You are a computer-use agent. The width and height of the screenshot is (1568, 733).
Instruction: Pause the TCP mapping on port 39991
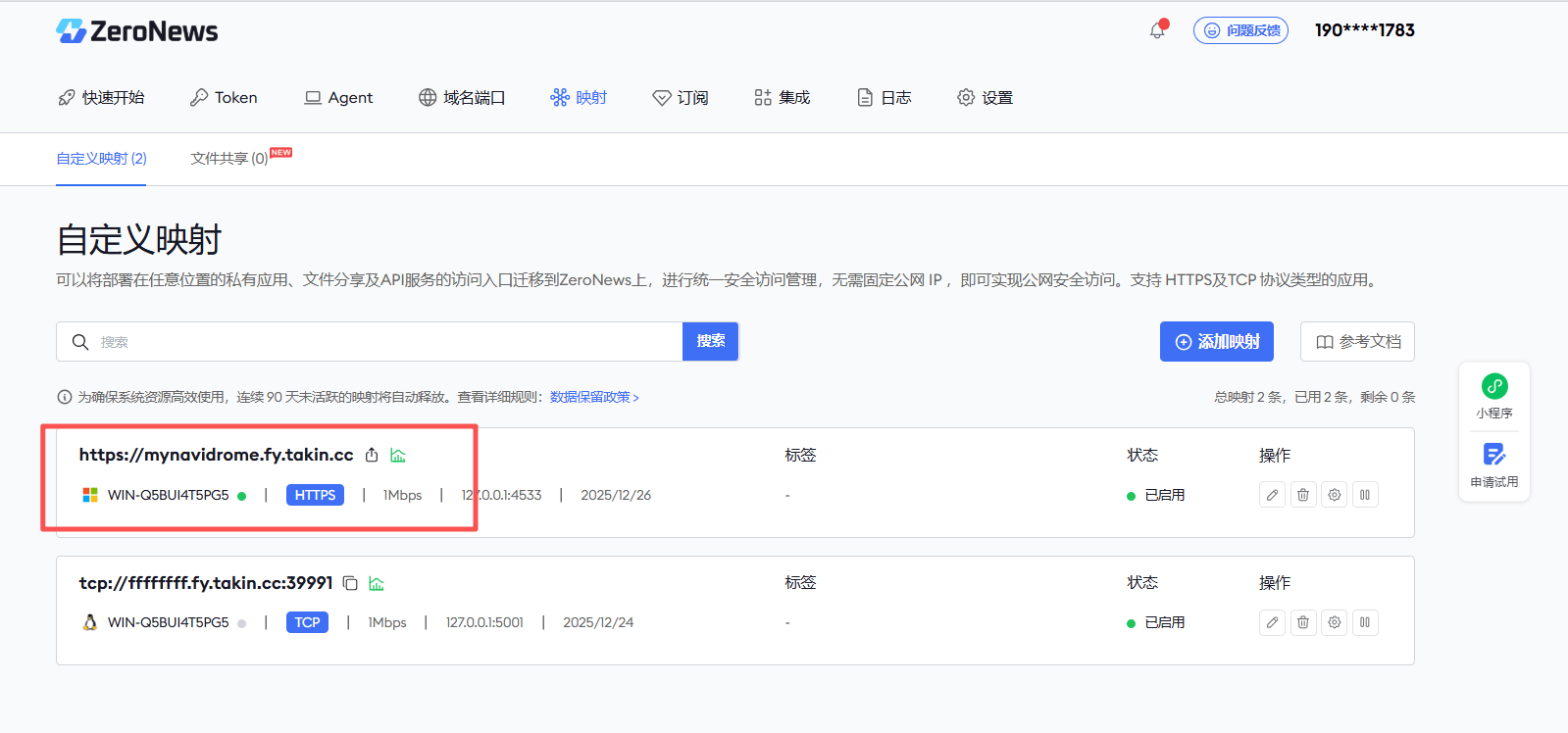[1365, 622]
